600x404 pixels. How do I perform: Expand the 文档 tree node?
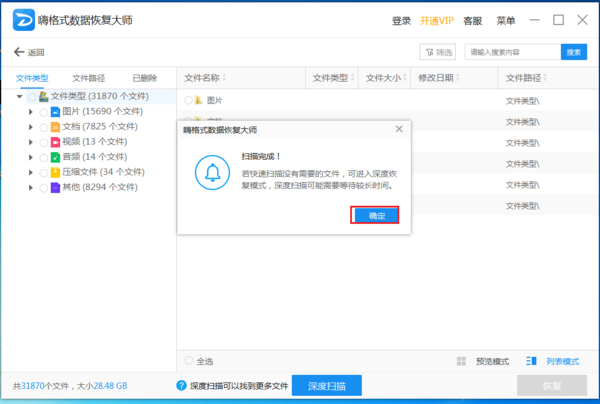coord(31,127)
